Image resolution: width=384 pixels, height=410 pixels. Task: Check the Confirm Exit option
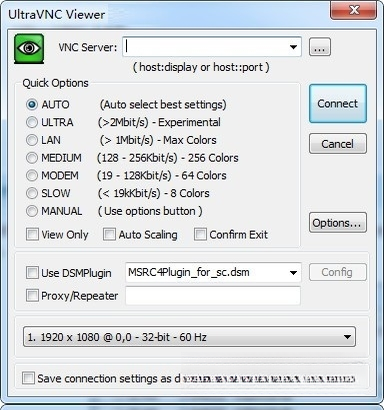pyautogui.click(x=200, y=234)
